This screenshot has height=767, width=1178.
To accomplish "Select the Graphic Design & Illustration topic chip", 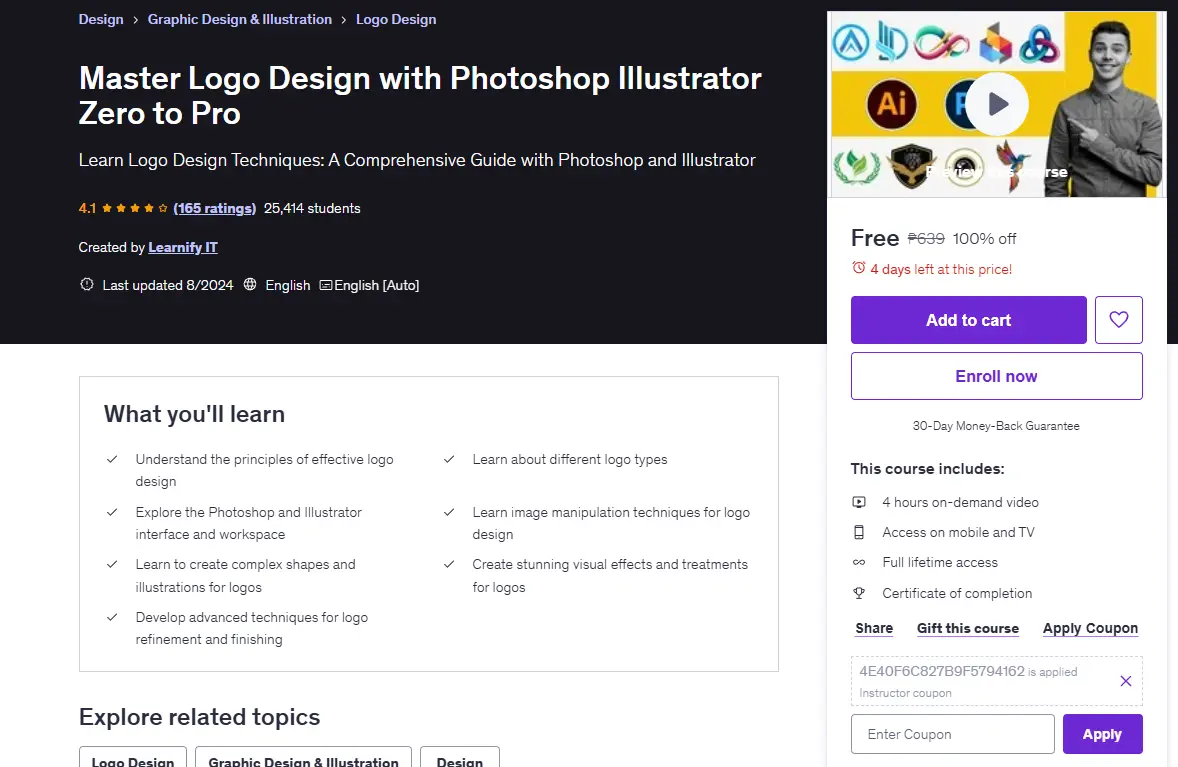I will coord(304,757).
